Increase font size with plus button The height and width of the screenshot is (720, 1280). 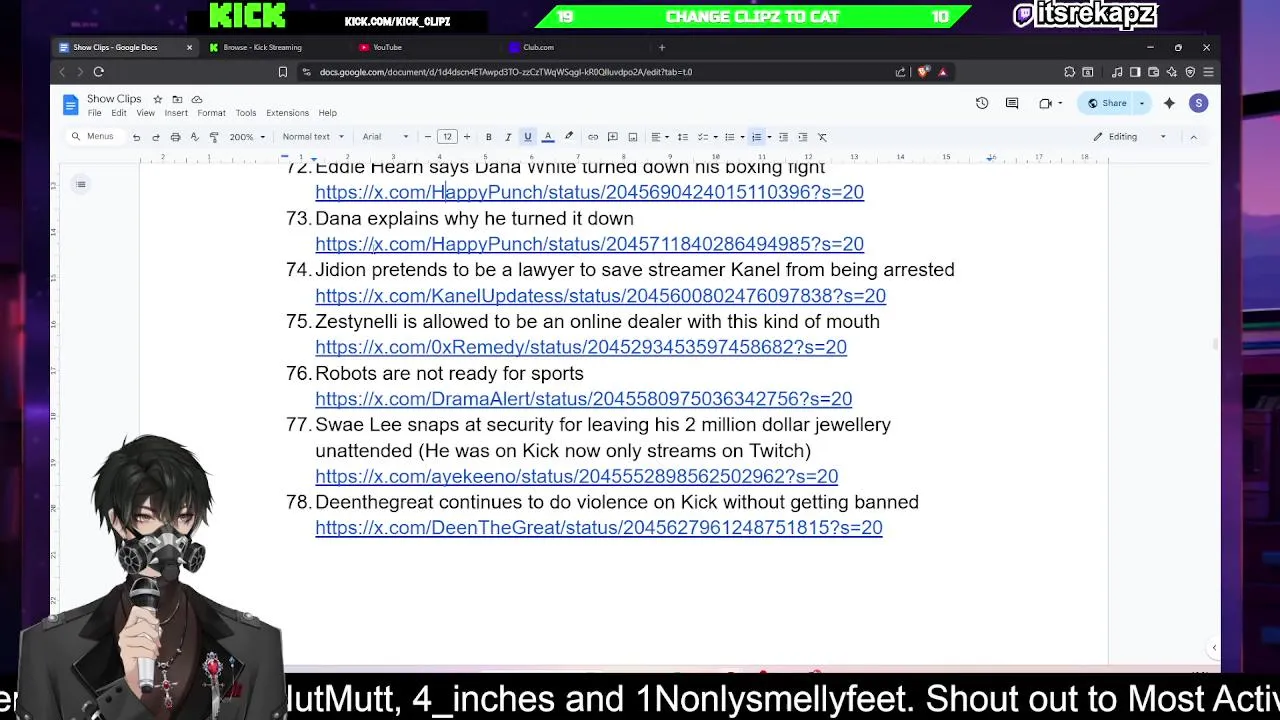pos(466,137)
